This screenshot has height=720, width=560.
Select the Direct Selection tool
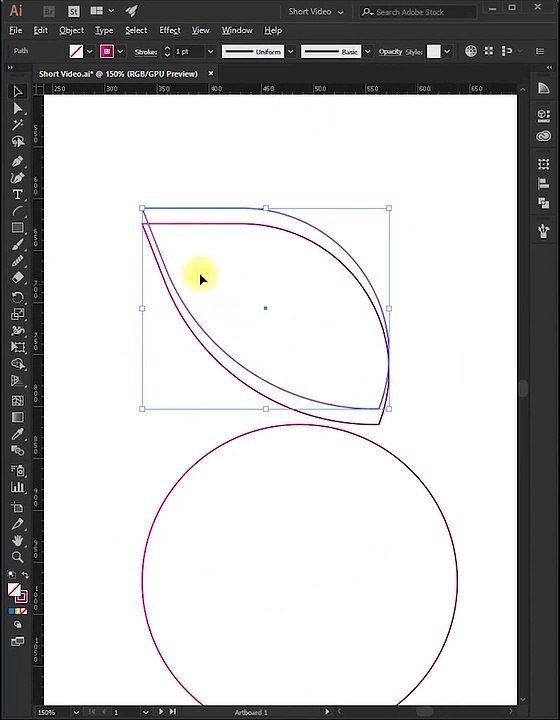(x=17, y=108)
